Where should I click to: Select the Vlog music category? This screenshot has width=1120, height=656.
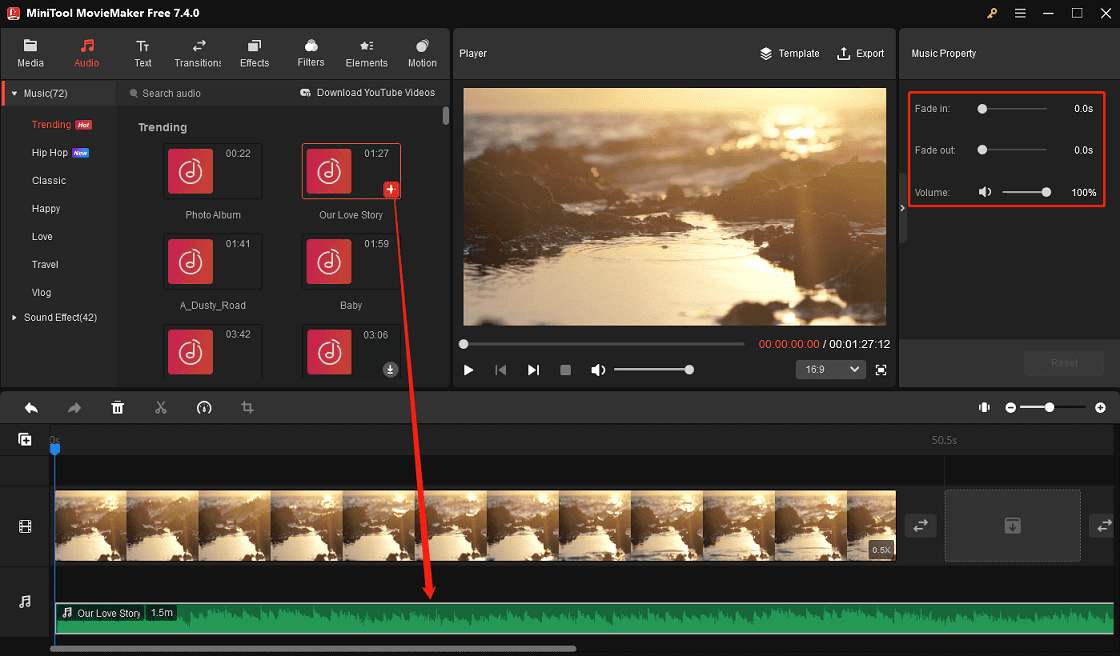point(41,292)
